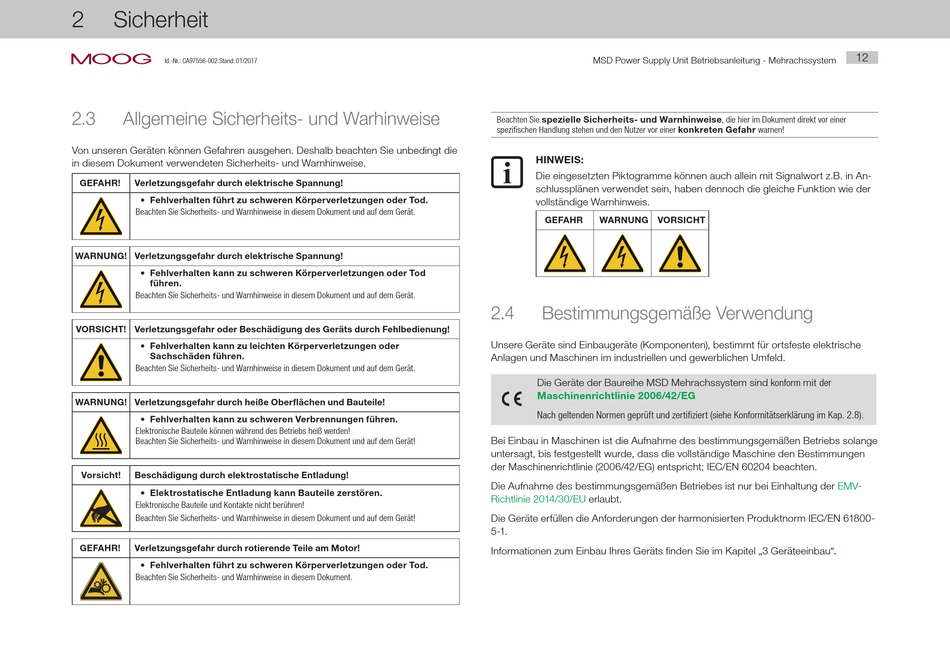Click the 'VORSICHT!' table cell
Screen dimensions: 950x672
pos(101,329)
